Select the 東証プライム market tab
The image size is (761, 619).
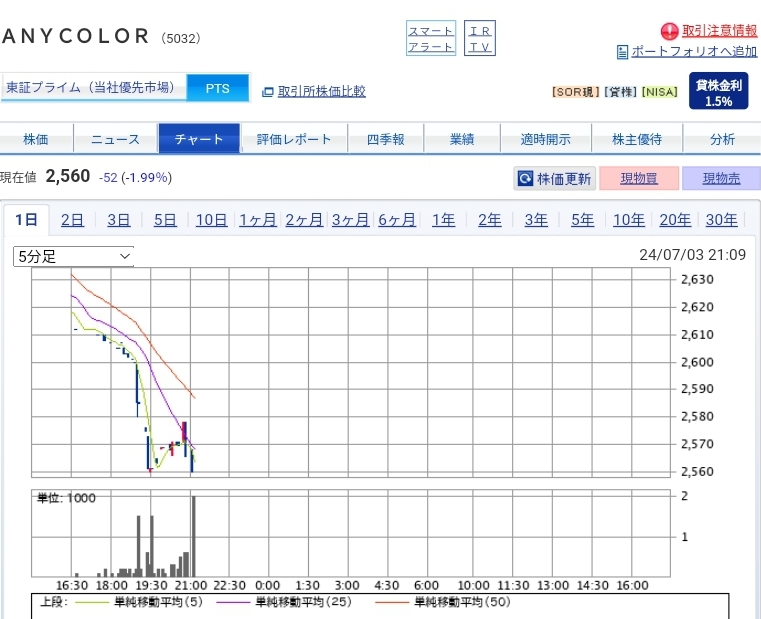coord(94,87)
